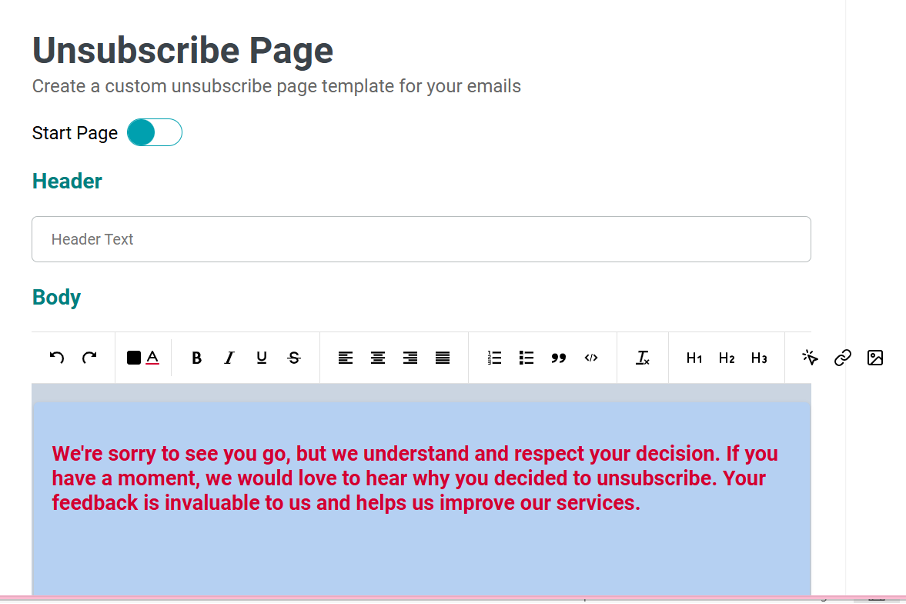This screenshot has width=906, height=604.
Task: Apply strikethrough formatting
Action: 294,358
